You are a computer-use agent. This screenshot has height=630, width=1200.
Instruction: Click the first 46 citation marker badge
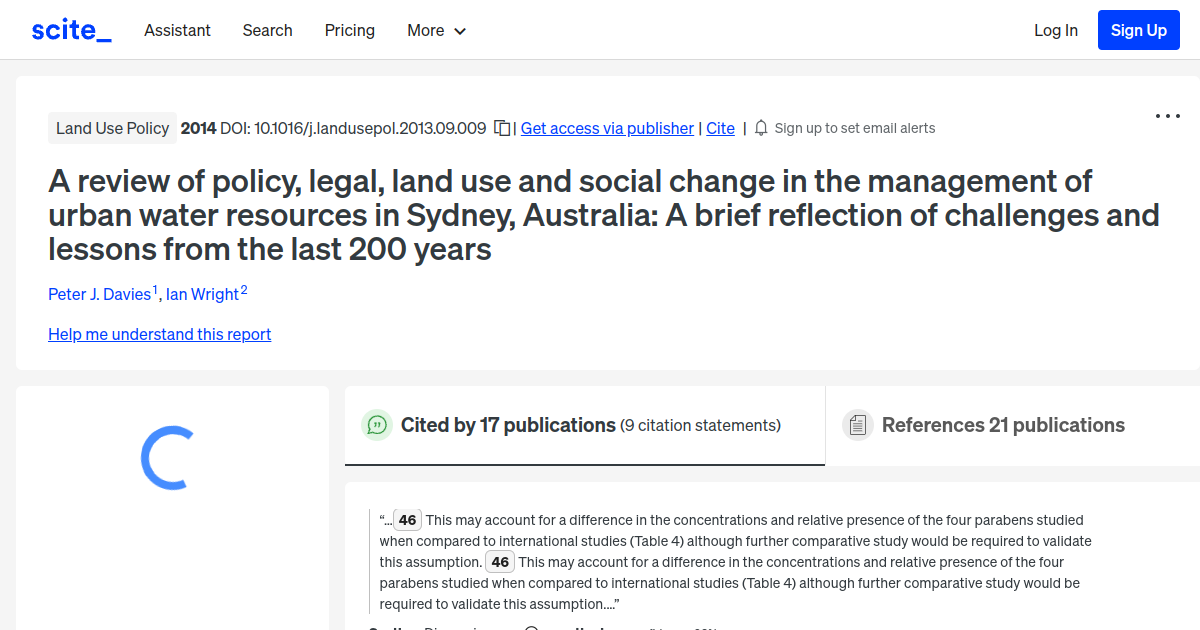tap(407, 520)
